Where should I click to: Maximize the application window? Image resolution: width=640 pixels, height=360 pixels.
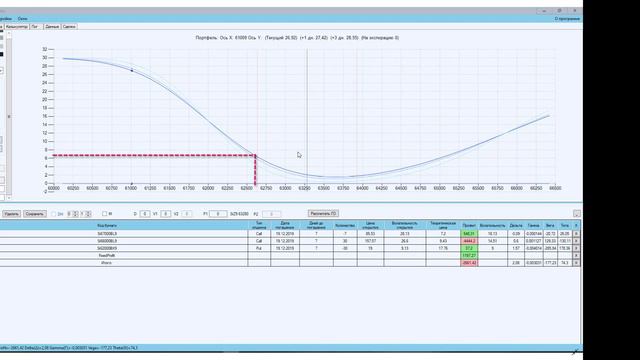tap(560, 11)
